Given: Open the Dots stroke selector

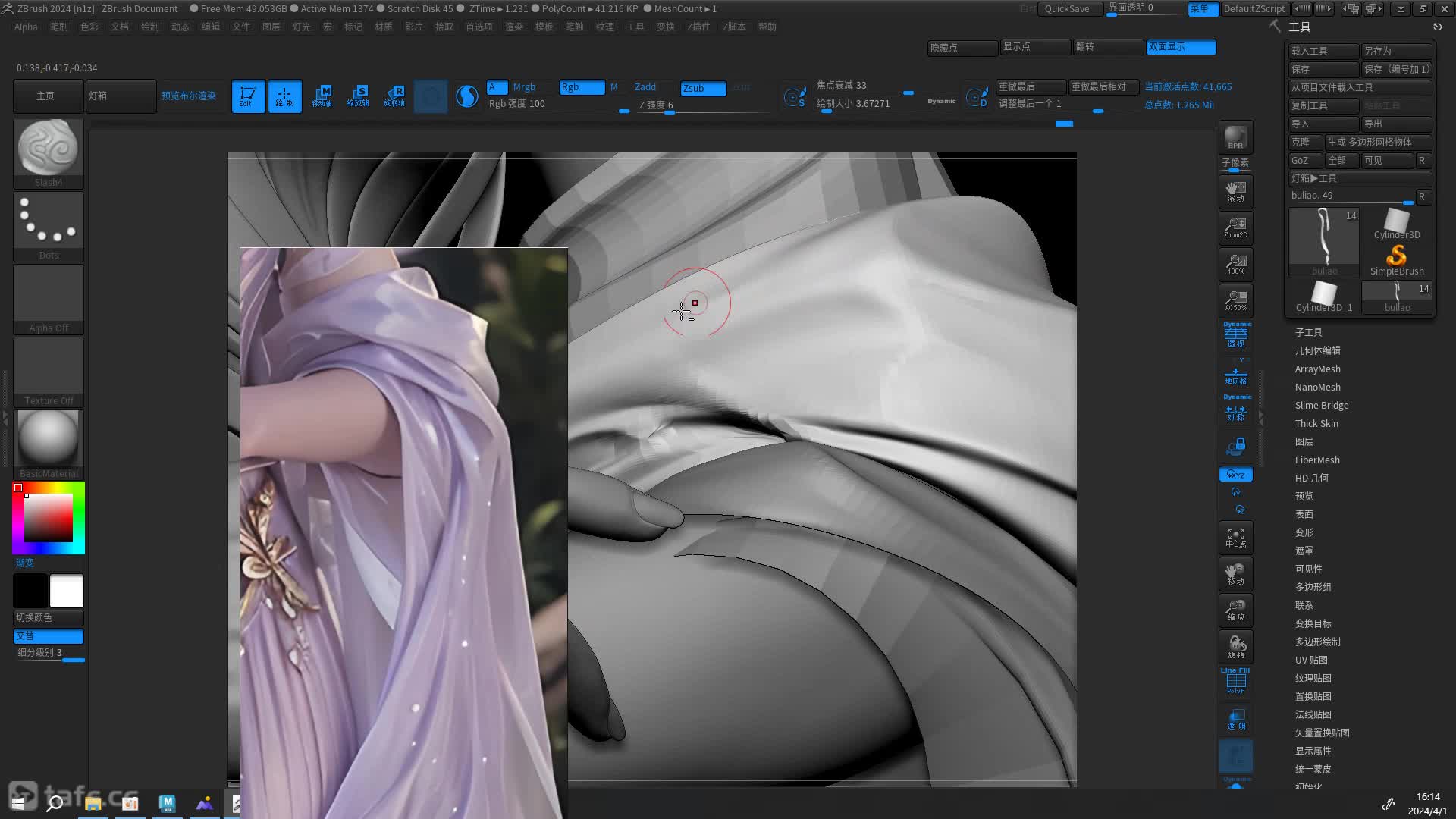Looking at the screenshot, I should click(49, 226).
